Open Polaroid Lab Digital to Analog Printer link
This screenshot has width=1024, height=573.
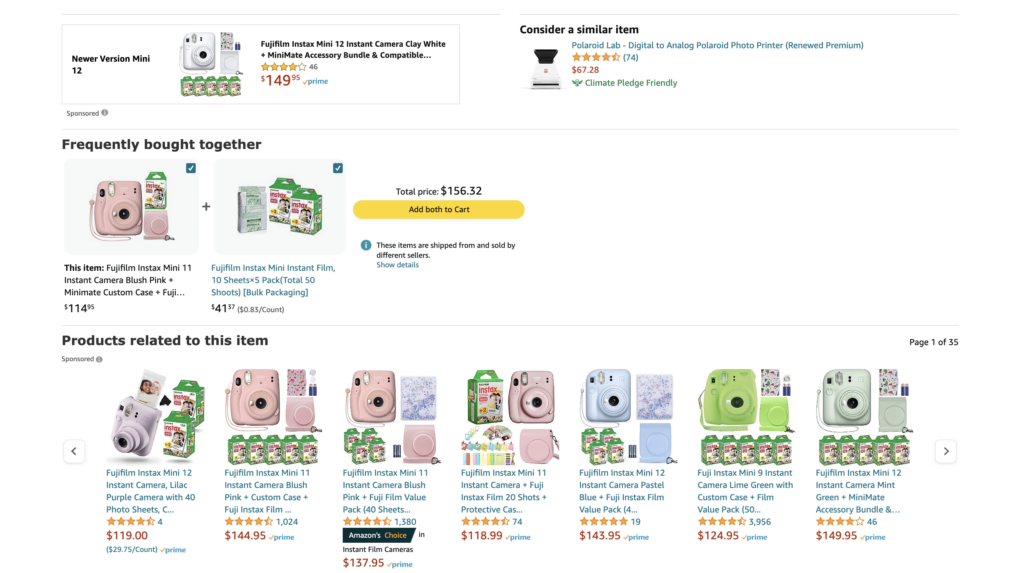pyautogui.click(x=717, y=45)
